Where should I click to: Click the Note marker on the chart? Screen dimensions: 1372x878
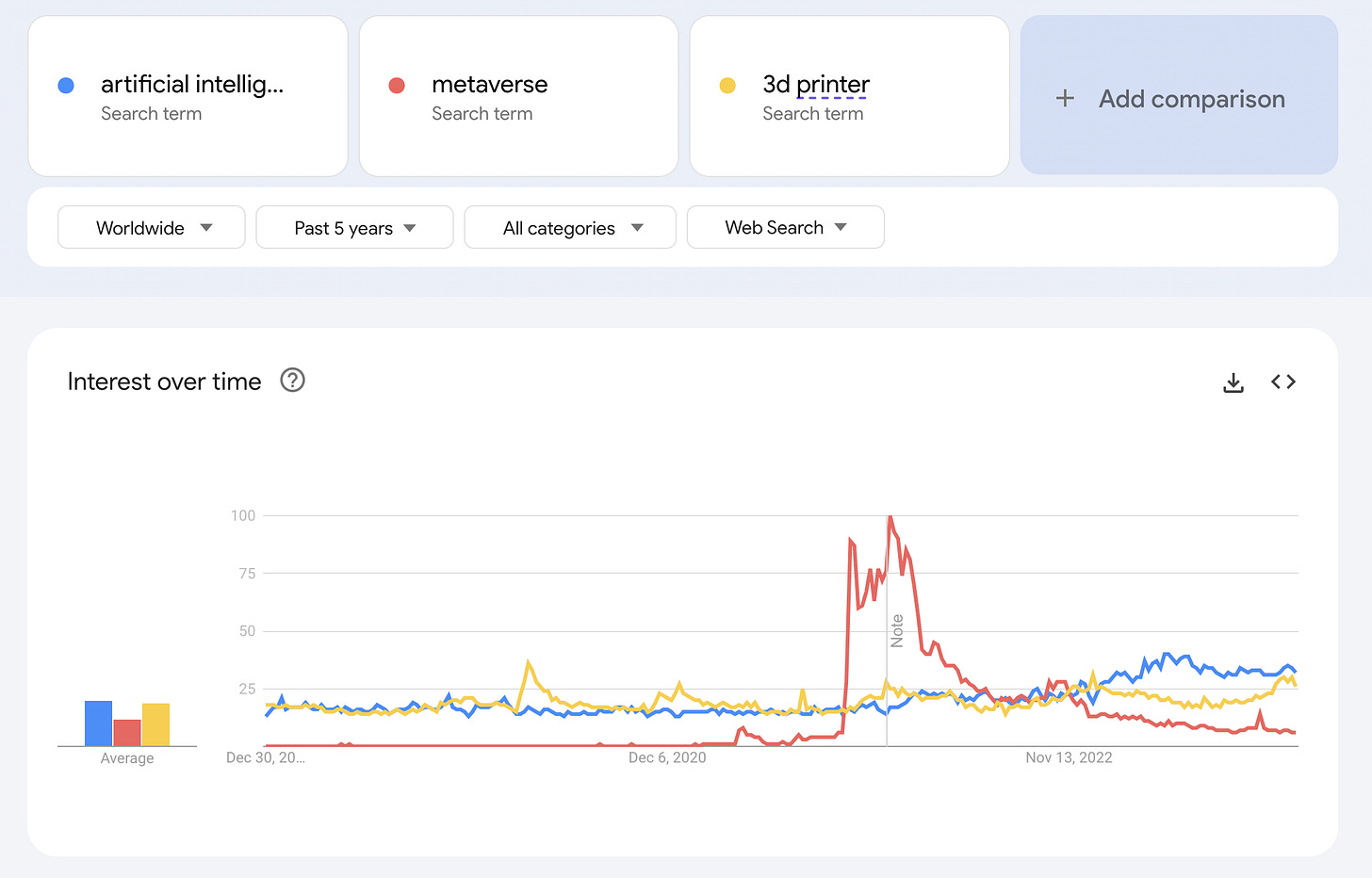point(897,630)
